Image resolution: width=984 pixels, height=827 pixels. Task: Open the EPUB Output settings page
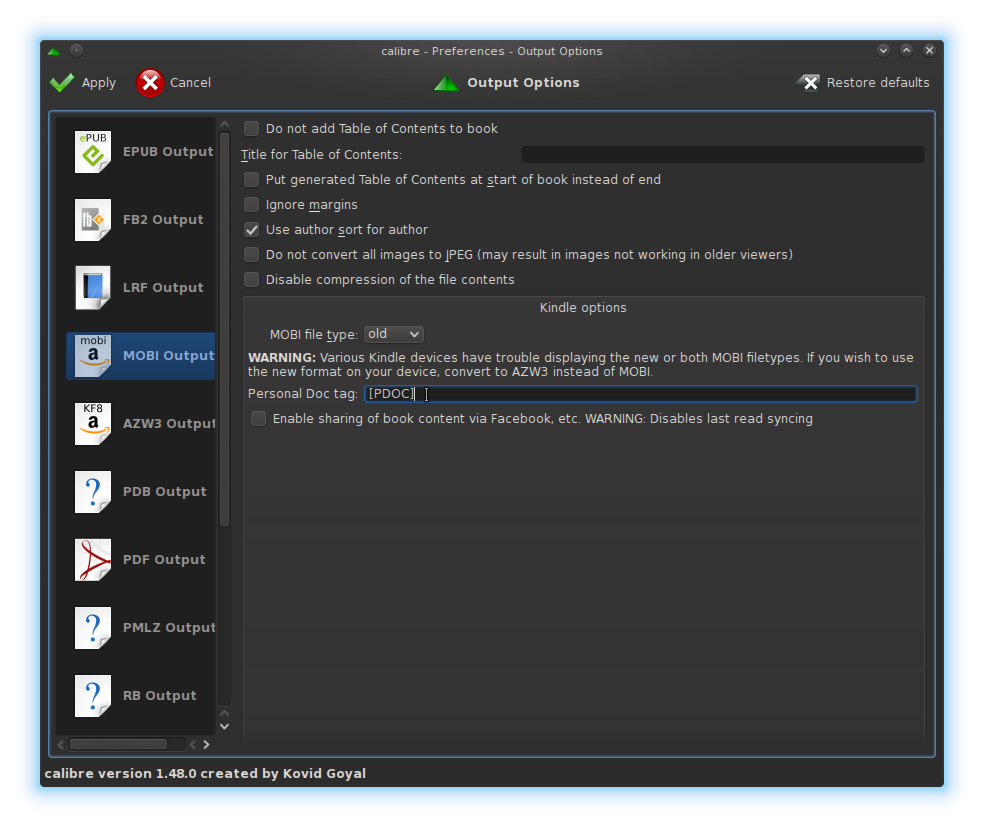141,152
